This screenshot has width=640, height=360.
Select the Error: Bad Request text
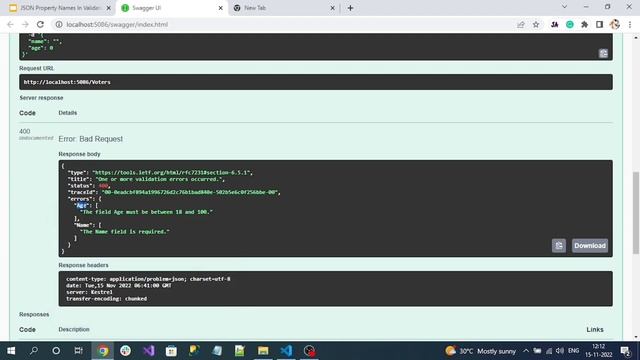click(90, 139)
